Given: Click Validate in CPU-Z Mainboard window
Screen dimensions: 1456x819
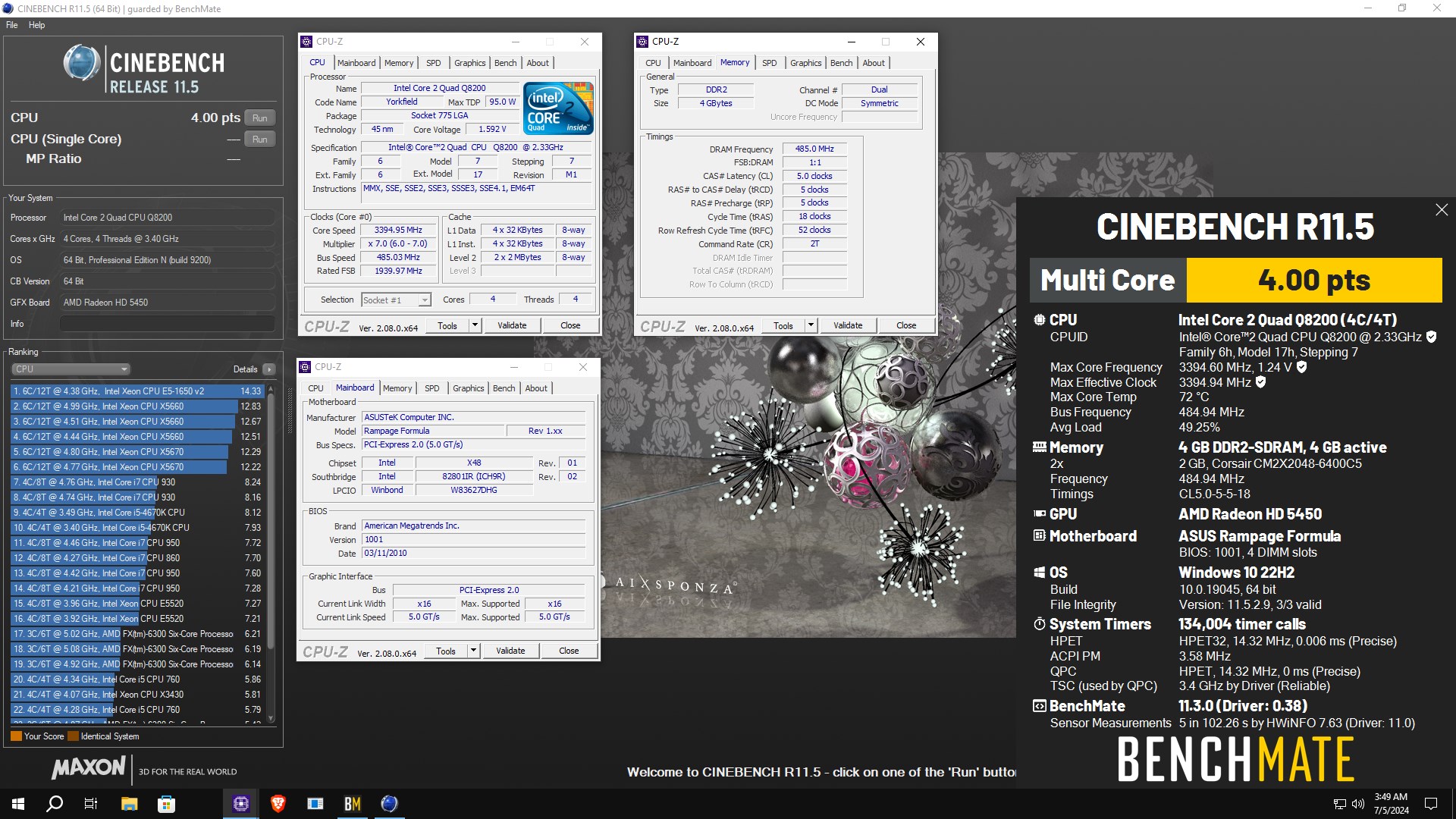Looking at the screenshot, I should [510, 651].
